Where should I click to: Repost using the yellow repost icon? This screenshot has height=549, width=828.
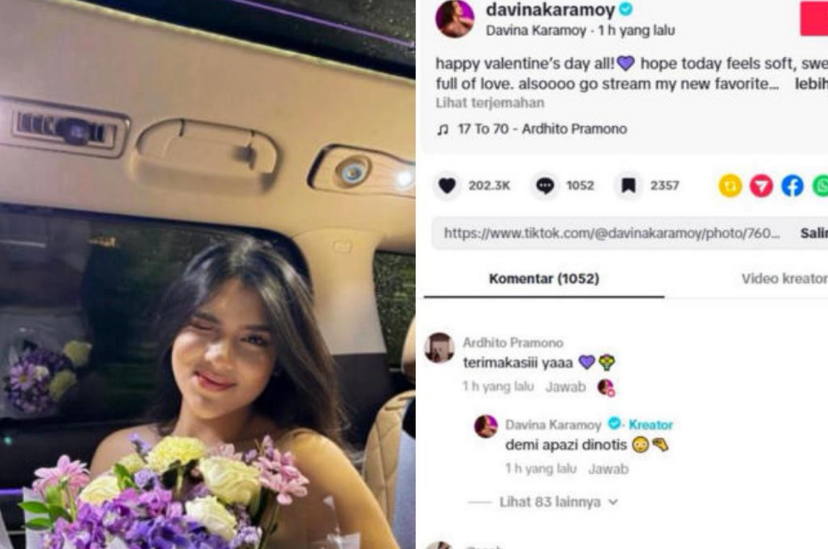pos(730,186)
